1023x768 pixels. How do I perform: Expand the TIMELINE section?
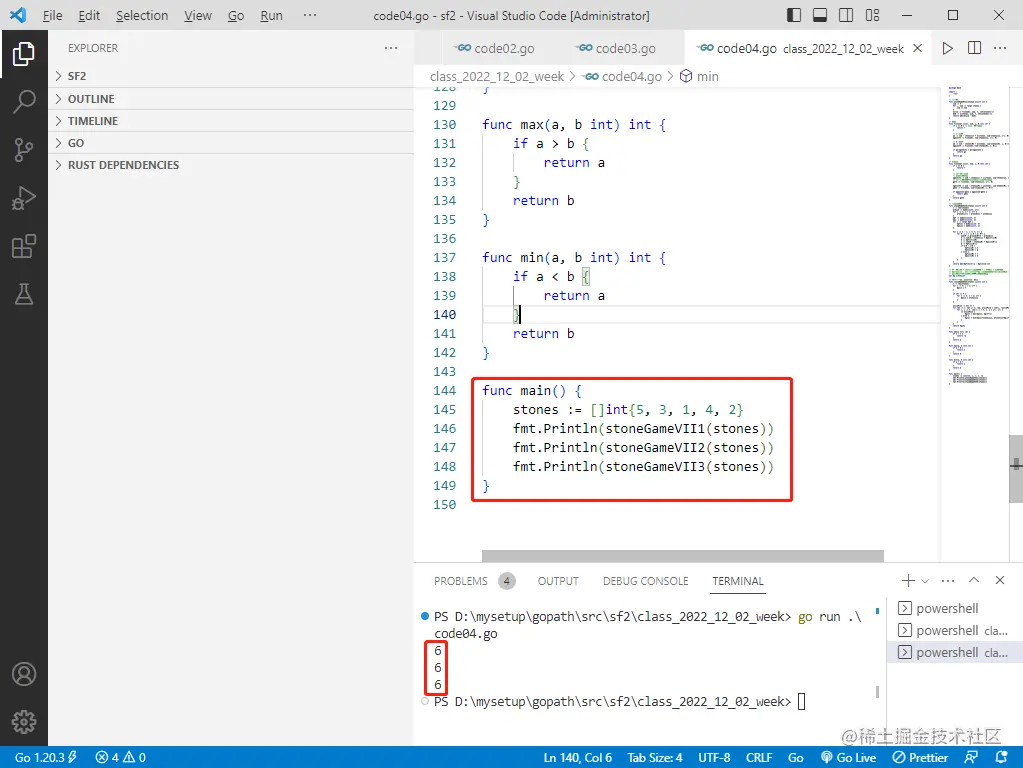point(231,121)
